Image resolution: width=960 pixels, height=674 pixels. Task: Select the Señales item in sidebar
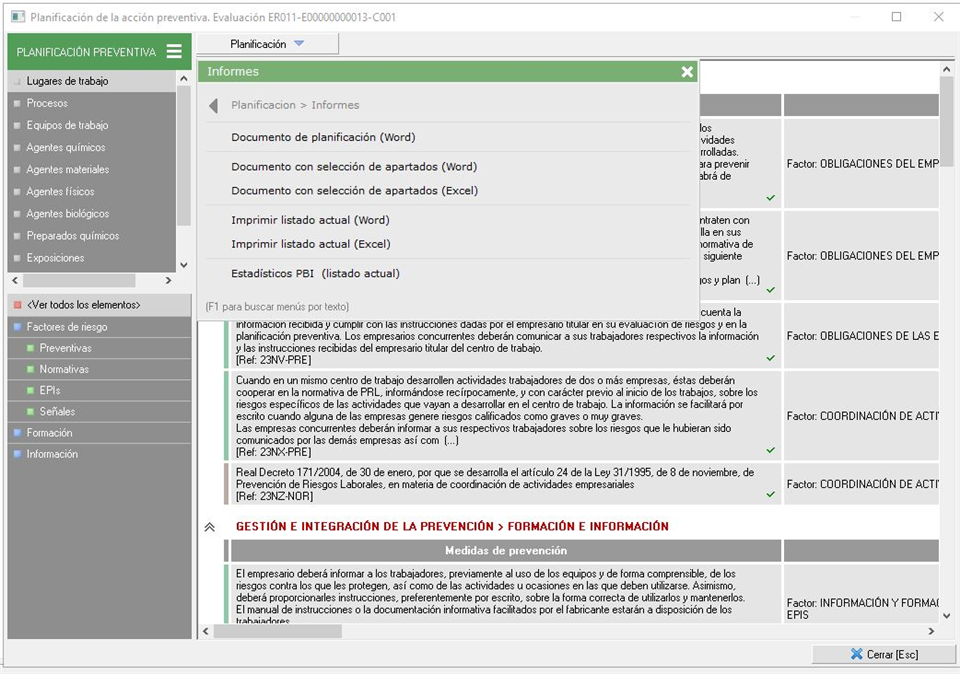click(x=56, y=412)
